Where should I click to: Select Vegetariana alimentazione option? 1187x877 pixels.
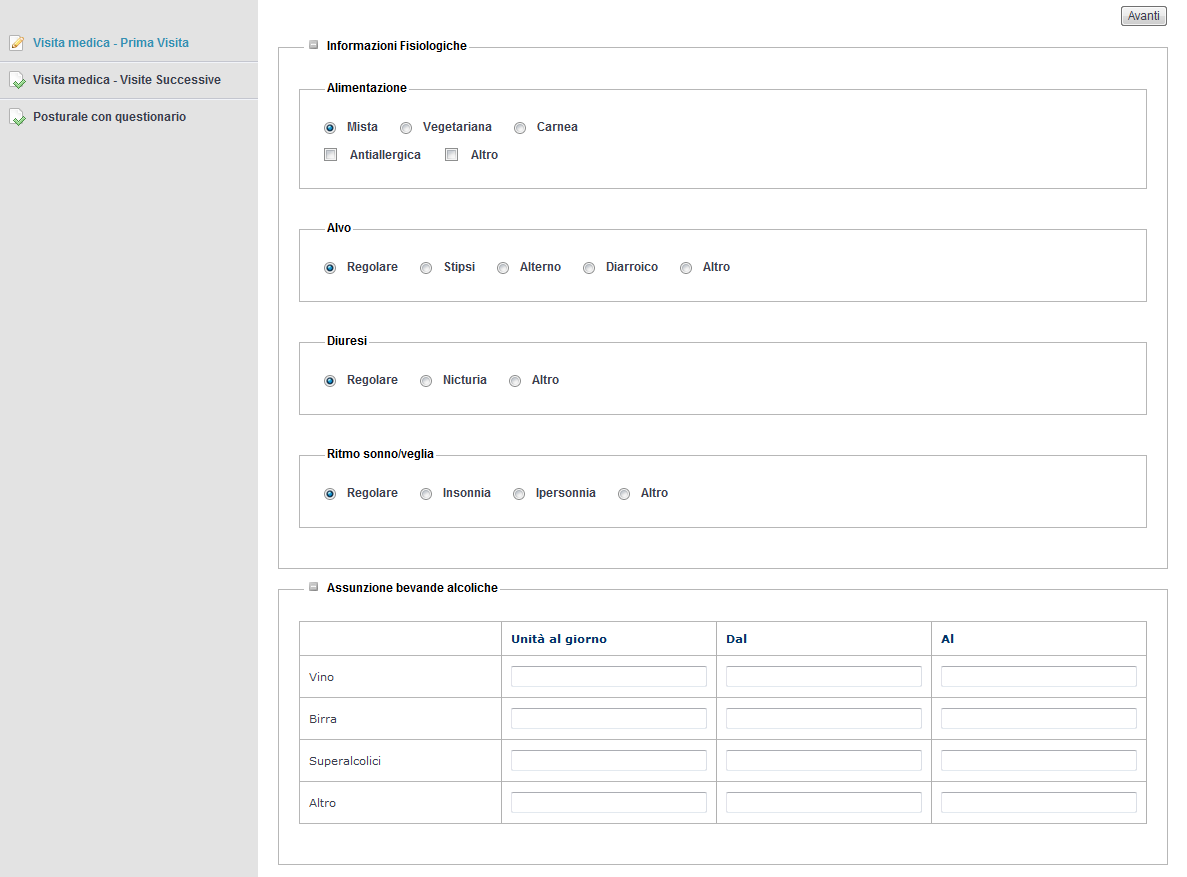(x=406, y=128)
